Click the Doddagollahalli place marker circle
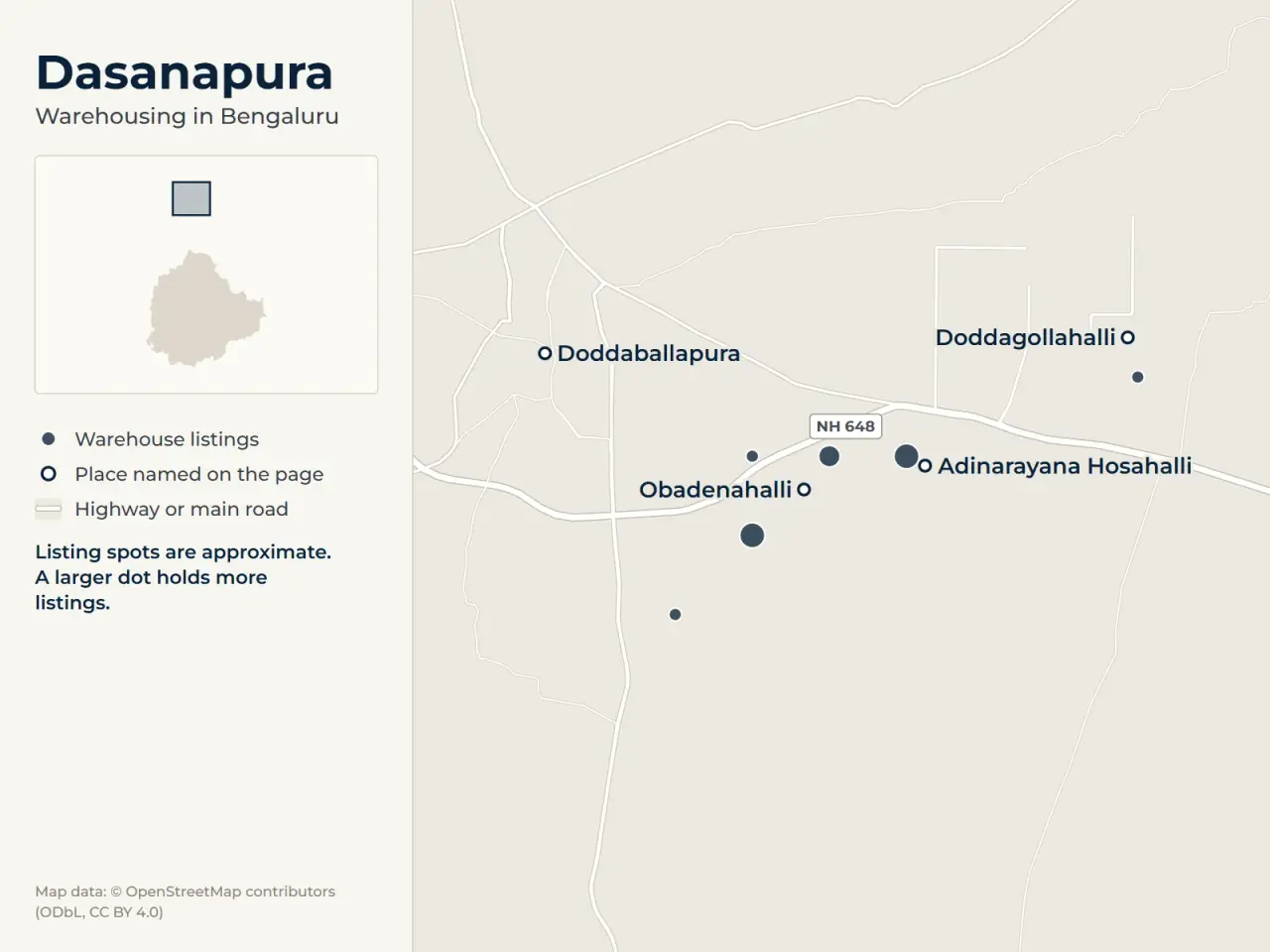 point(1127,337)
